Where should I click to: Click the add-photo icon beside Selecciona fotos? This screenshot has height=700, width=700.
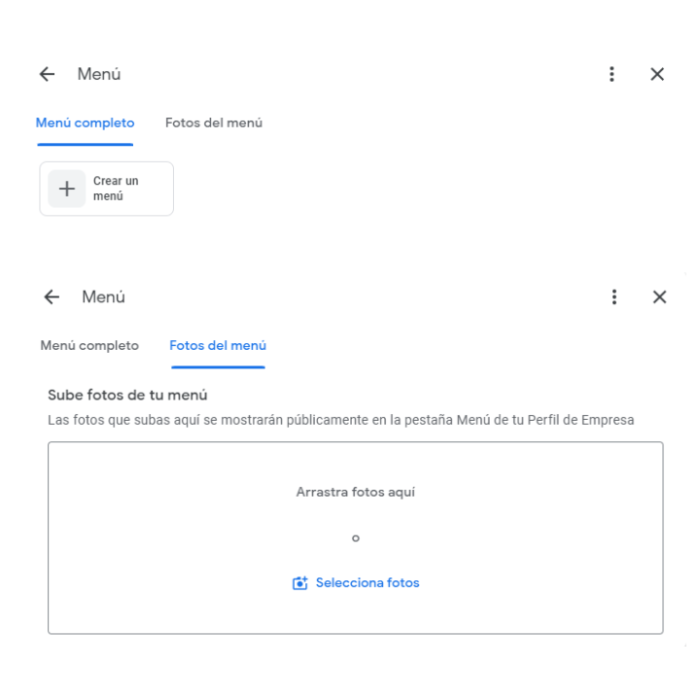pyautogui.click(x=300, y=583)
